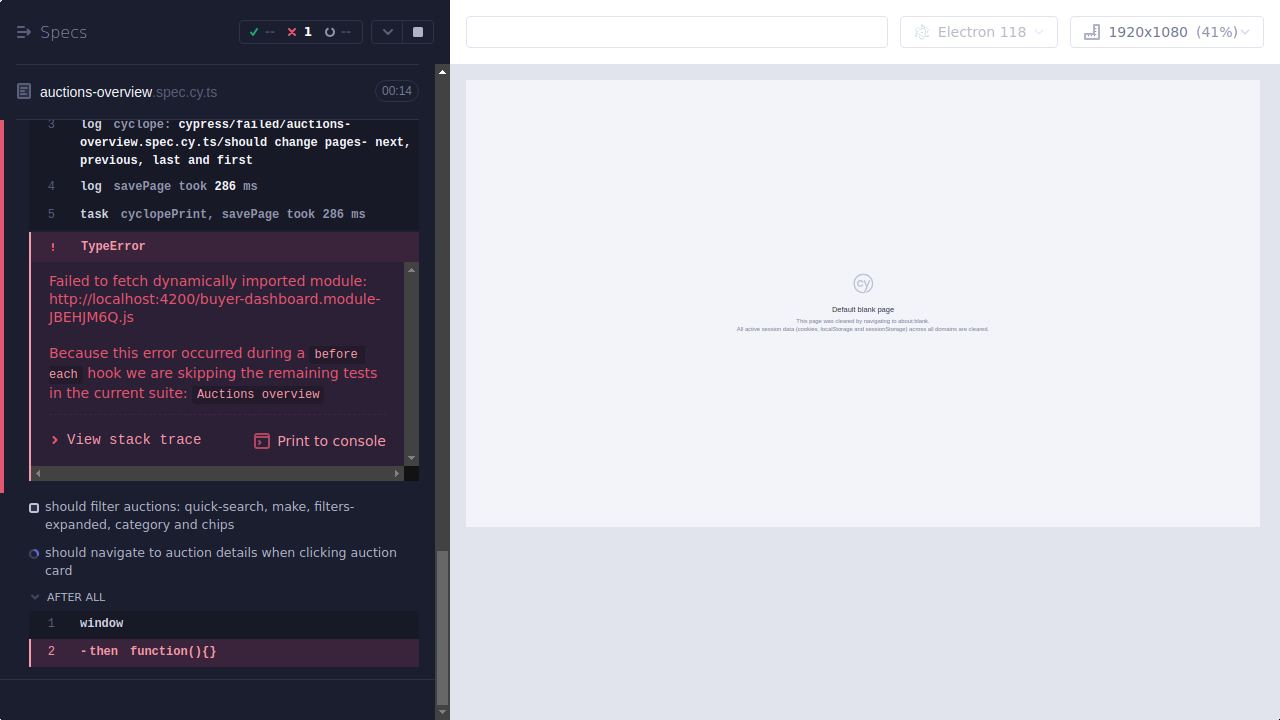
Task: Click the spinner beside auction details test
Action: click(33, 553)
